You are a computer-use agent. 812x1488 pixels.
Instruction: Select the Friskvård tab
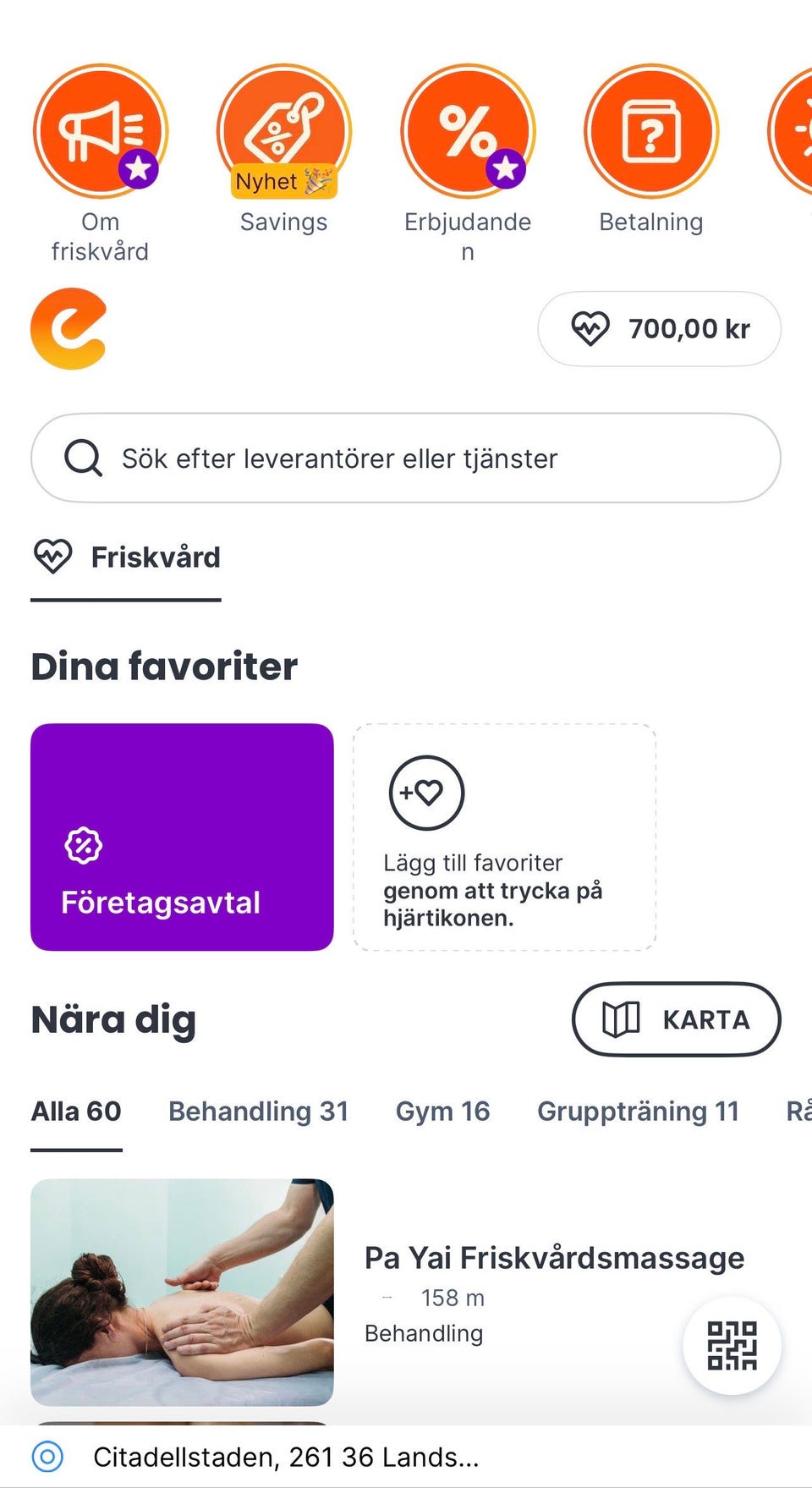126,557
